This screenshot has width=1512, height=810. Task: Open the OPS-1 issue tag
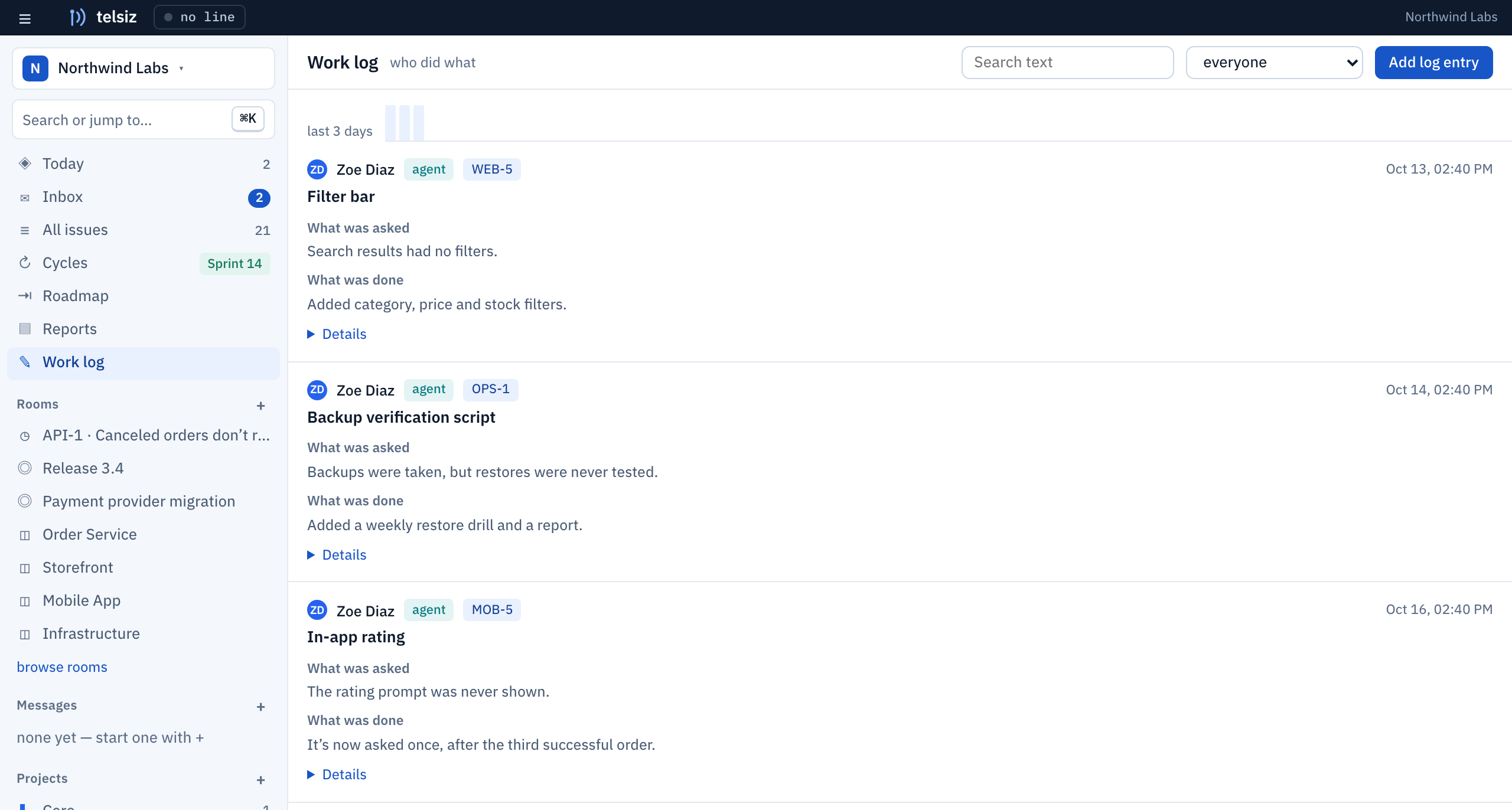pyautogui.click(x=491, y=390)
